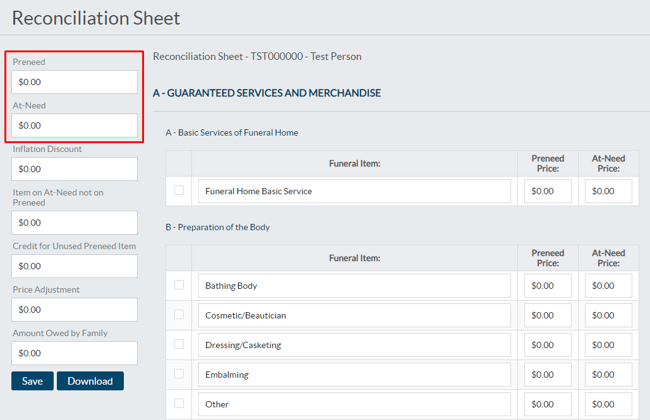Tick the Bathing Body checkbox
The height and width of the screenshot is (420, 650).
coord(179,285)
